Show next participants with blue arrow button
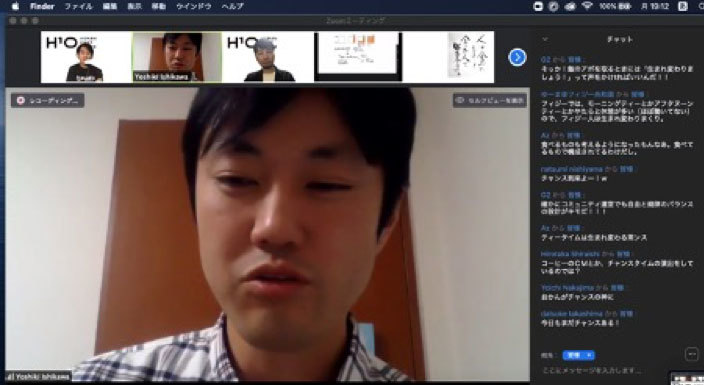The image size is (704, 385). pos(517,57)
